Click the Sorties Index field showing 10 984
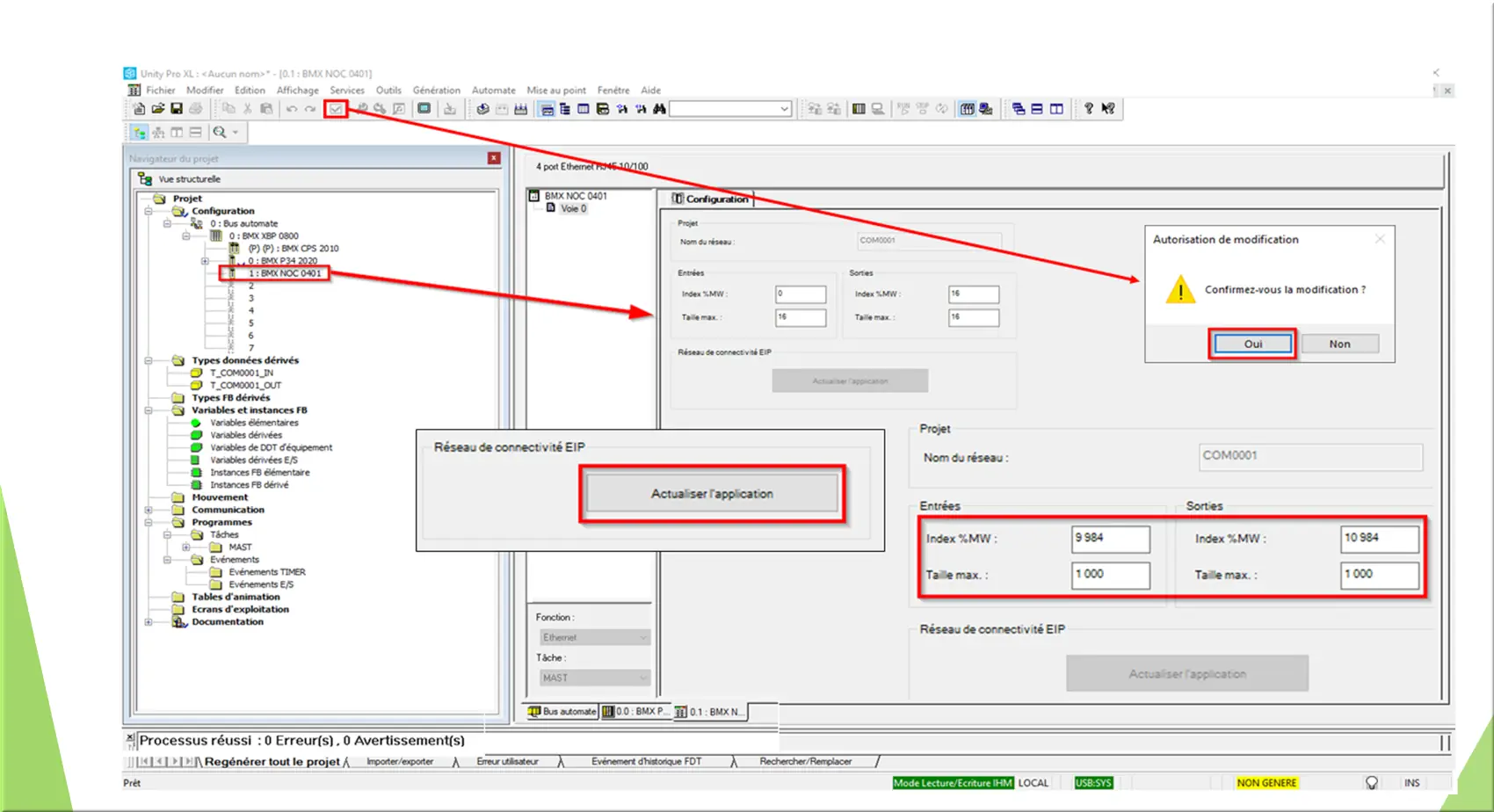This screenshot has width=1494, height=812. click(1379, 539)
